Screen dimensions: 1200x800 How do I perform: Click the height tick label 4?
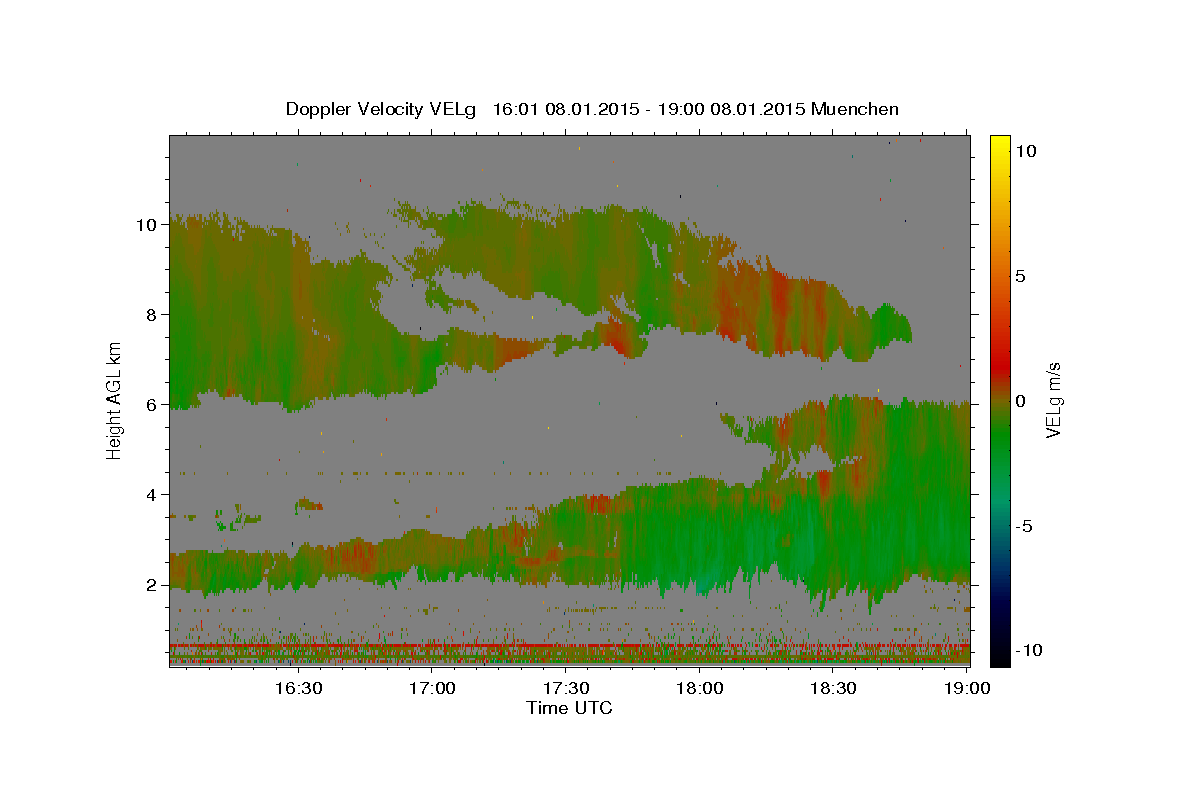(151, 495)
